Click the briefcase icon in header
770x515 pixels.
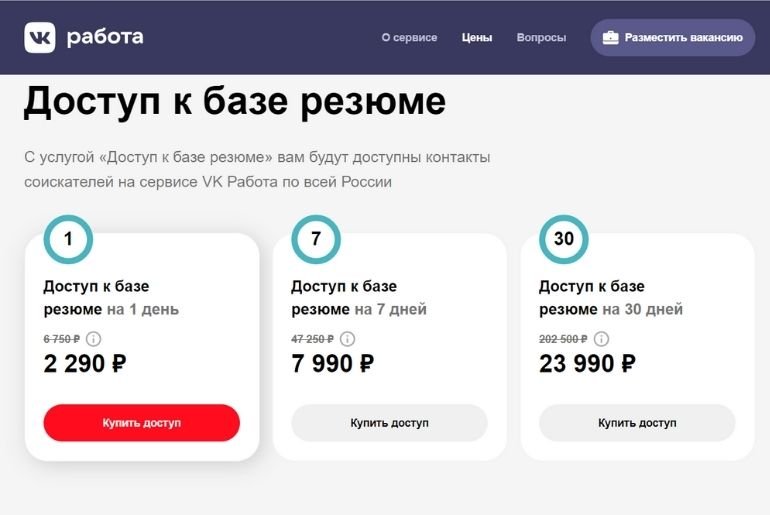610,38
